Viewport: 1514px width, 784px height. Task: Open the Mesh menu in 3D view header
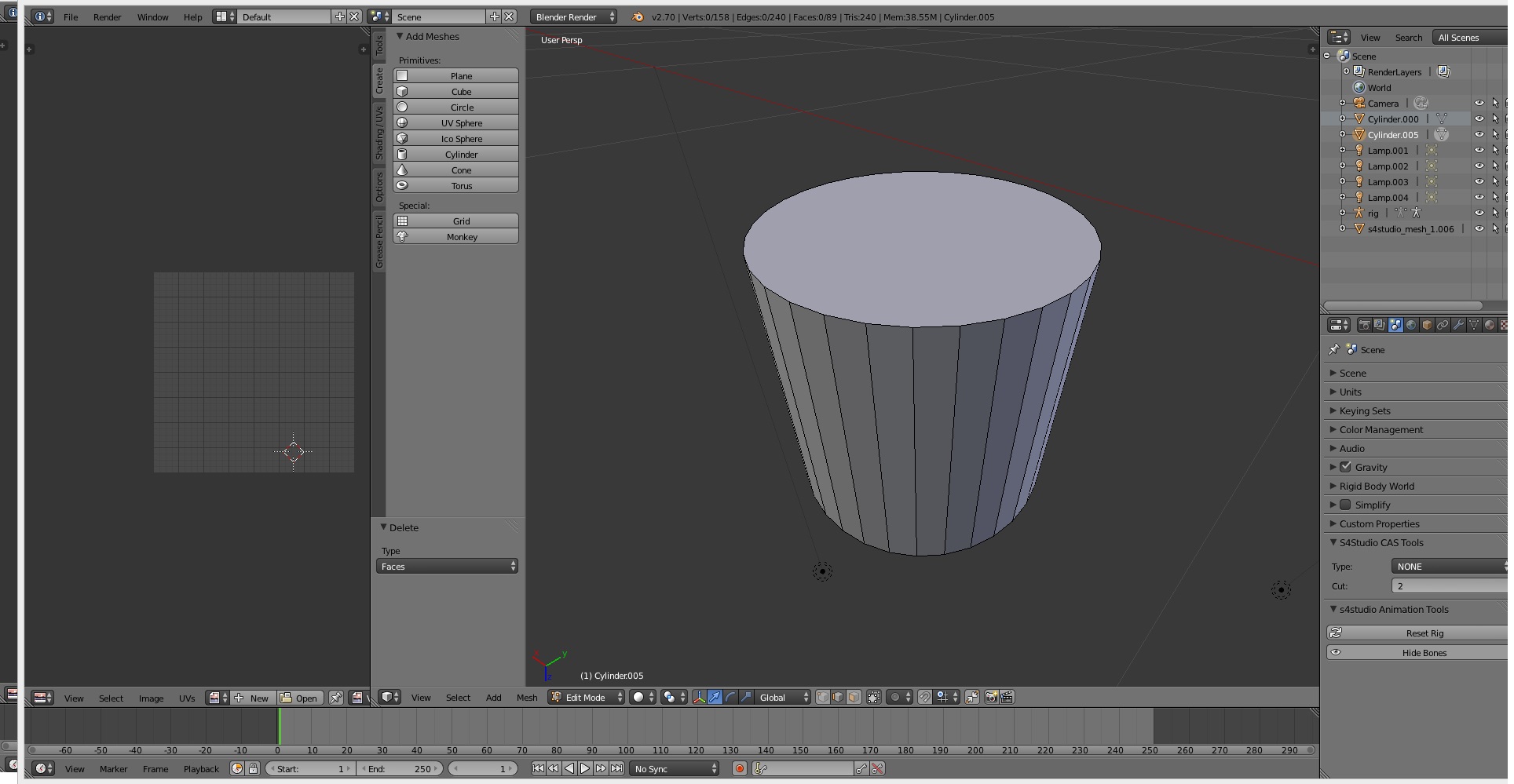[527, 698]
